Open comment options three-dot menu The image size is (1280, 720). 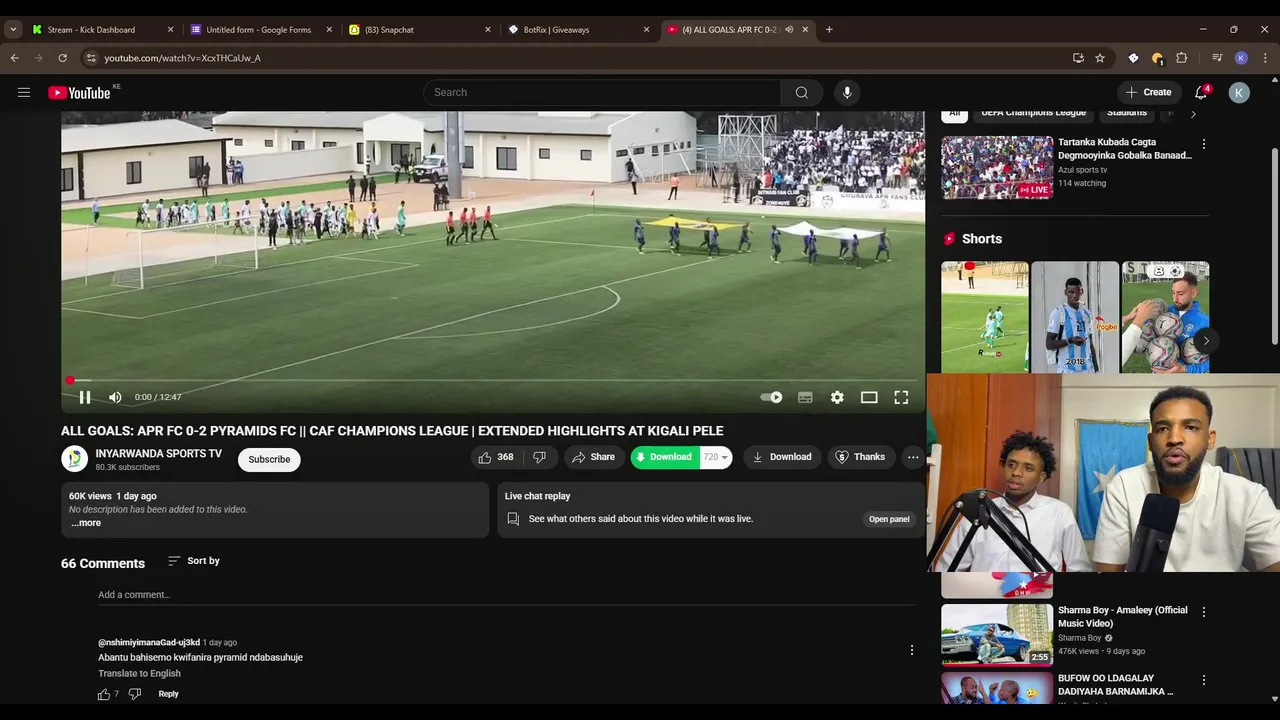point(911,650)
